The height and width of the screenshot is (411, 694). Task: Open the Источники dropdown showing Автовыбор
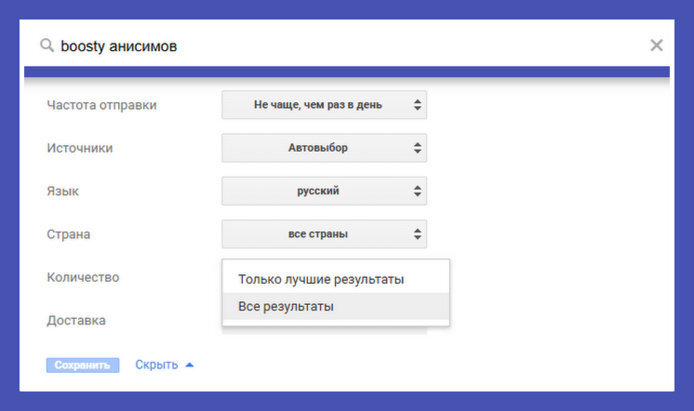tap(324, 148)
